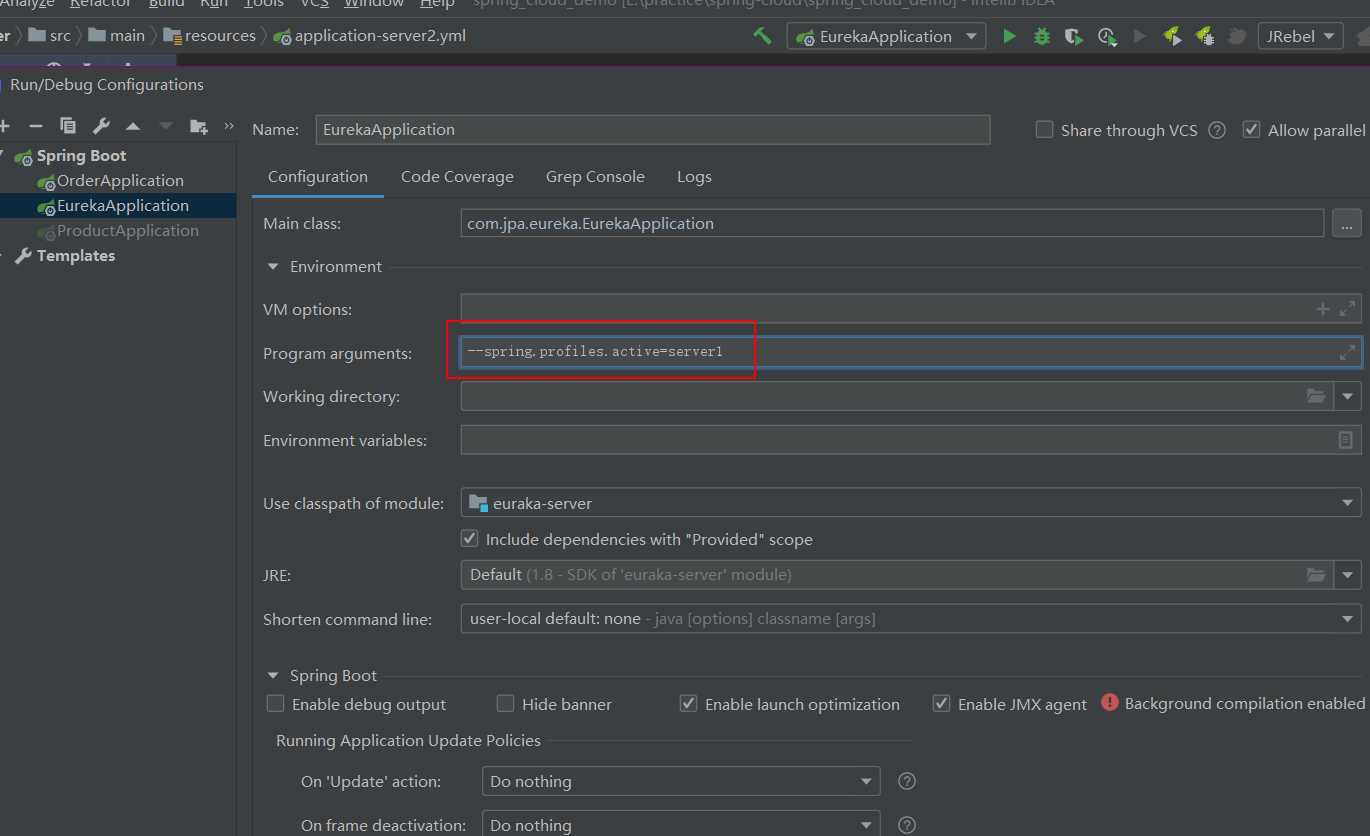Click the help icon beside Share through VCS
This screenshot has width=1370, height=836.
[1217, 130]
